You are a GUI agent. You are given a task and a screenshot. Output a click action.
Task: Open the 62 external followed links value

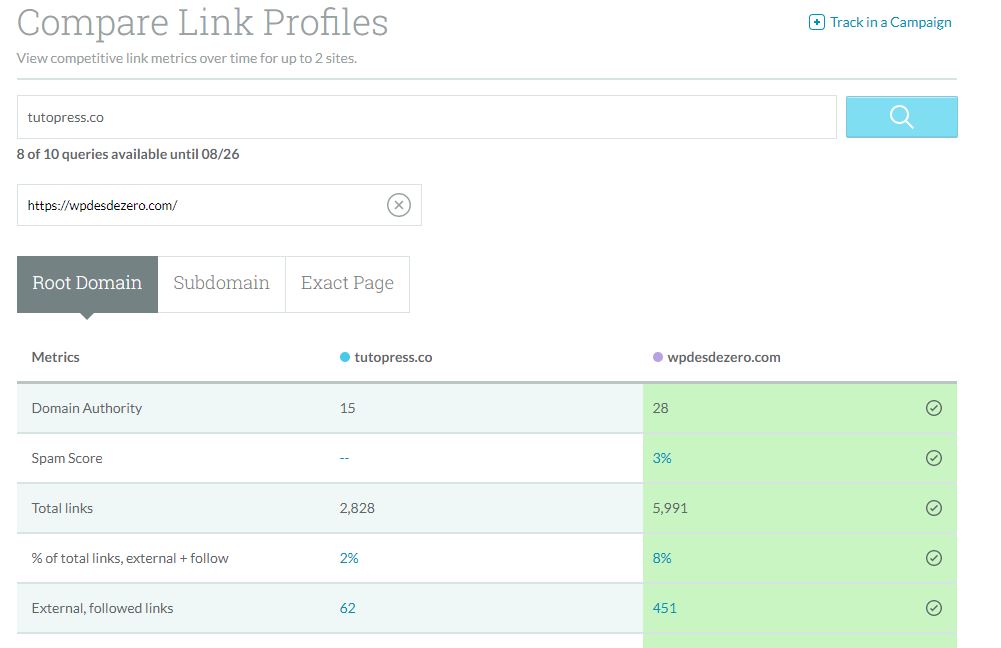pyautogui.click(x=347, y=608)
